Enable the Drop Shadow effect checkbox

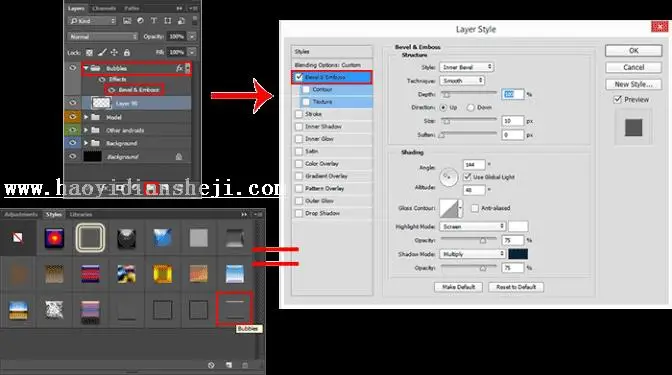(x=299, y=213)
